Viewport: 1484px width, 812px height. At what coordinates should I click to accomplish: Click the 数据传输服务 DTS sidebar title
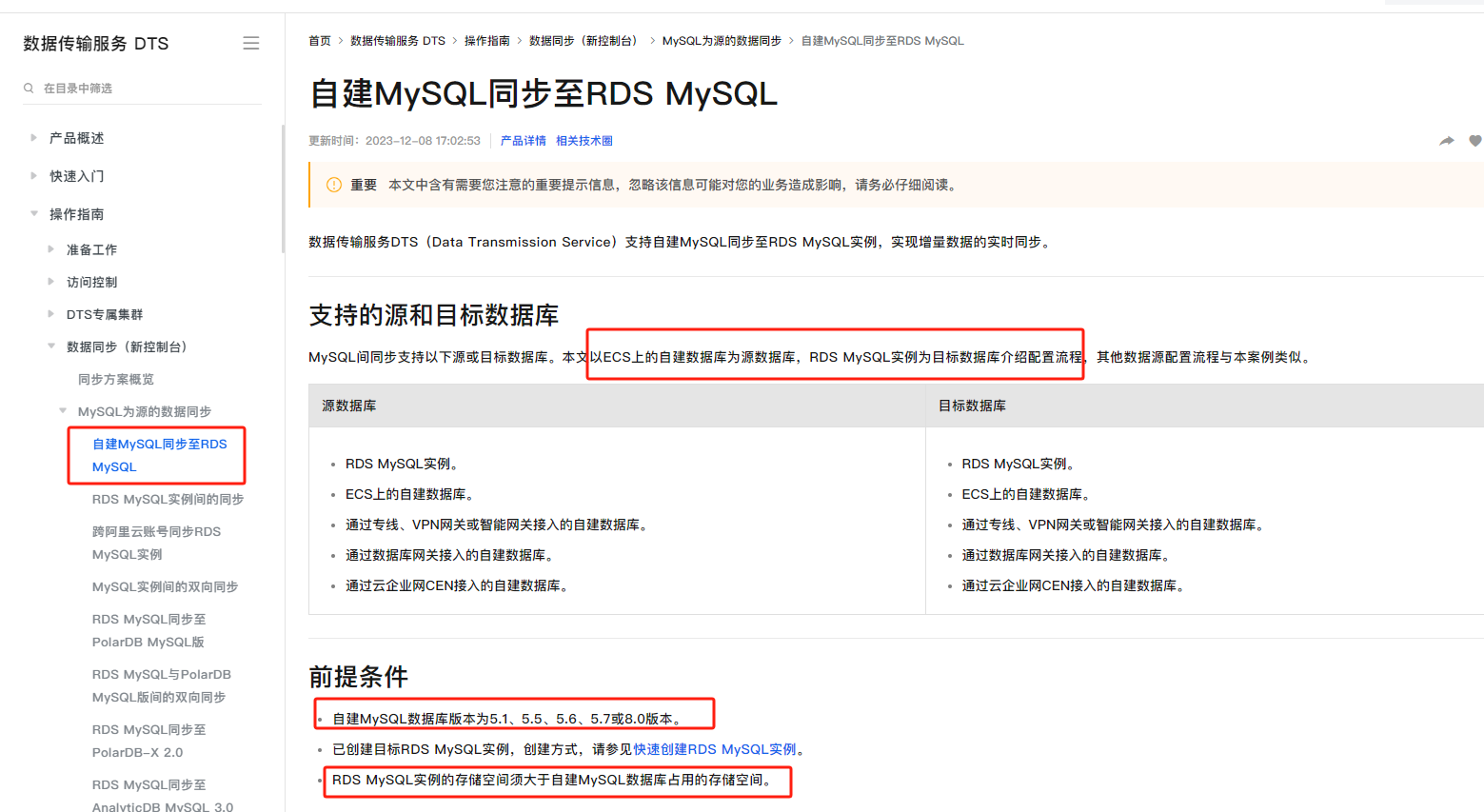(x=96, y=44)
